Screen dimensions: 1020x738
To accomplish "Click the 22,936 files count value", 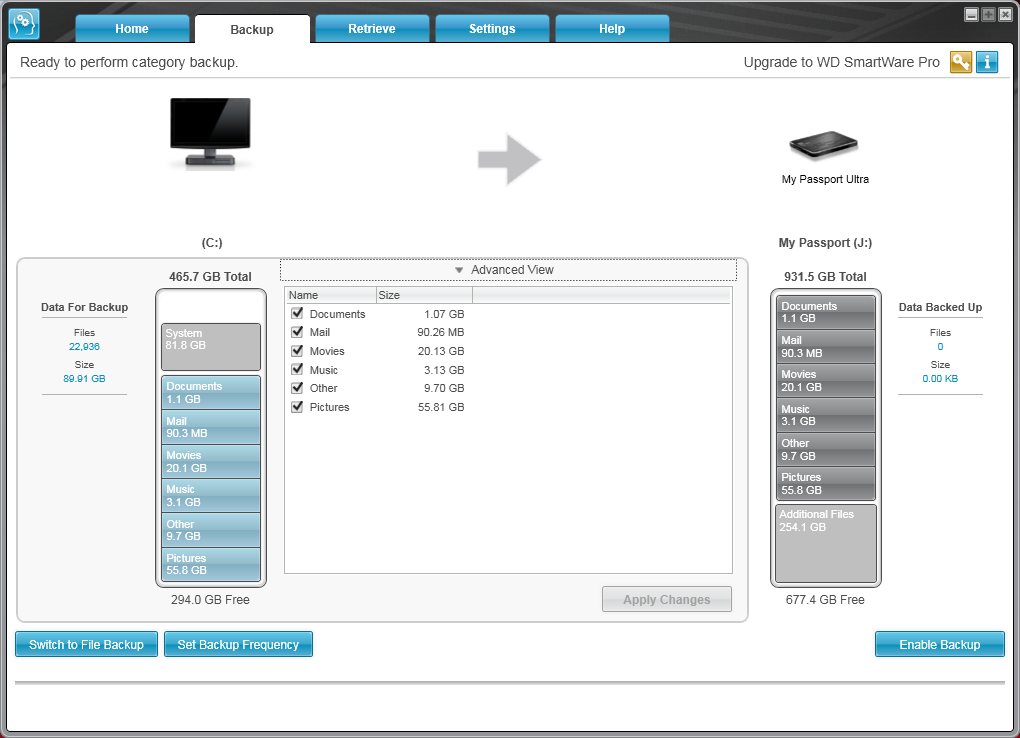I will point(84,346).
